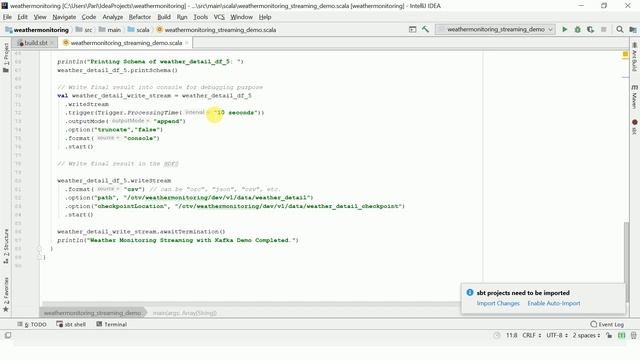The height and width of the screenshot is (360, 640).
Task: Change file encoding UTF-8 in status bar
Action: tap(557, 335)
